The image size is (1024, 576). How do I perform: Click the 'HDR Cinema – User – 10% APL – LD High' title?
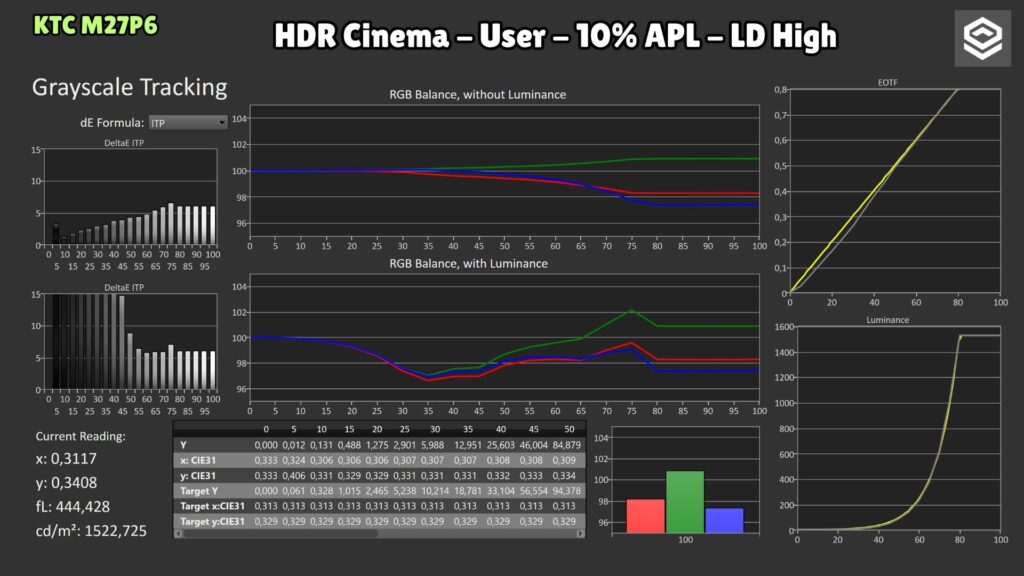click(x=555, y=36)
